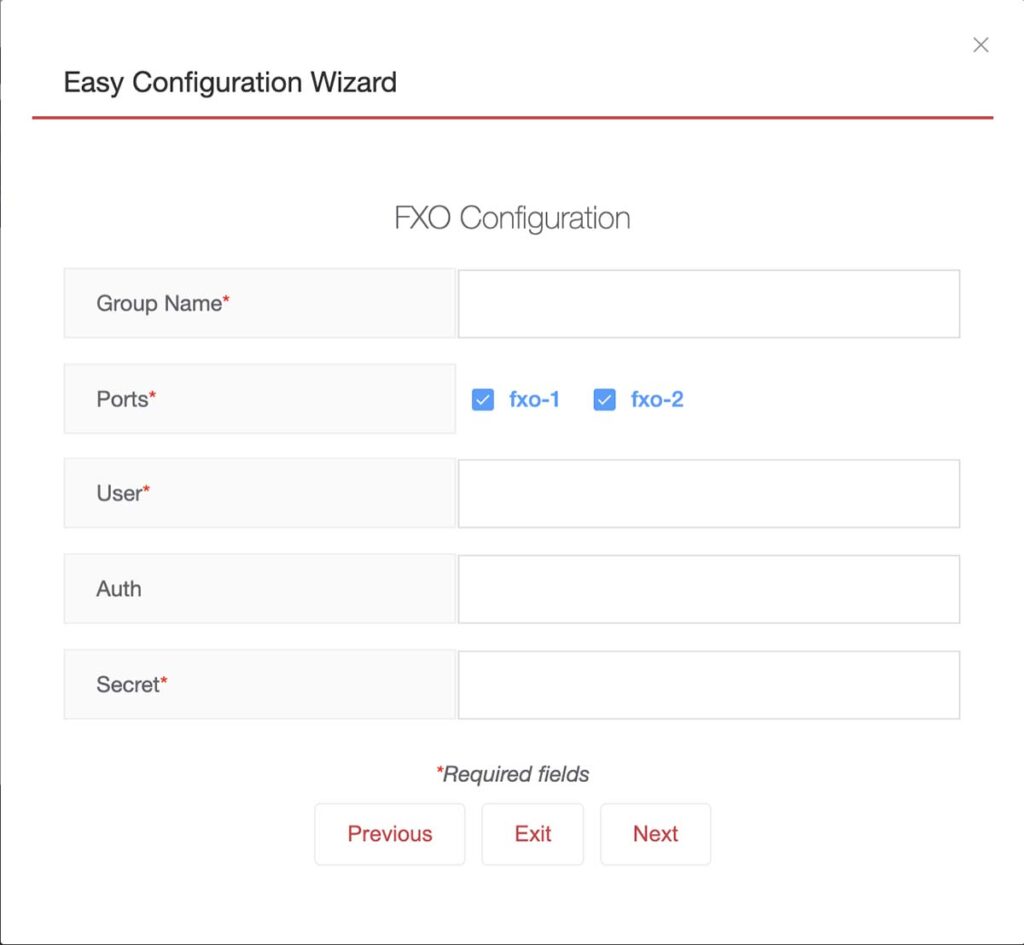Click inside the Group Name input field
Image resolution: width=1024 pixels, height=945 pixels.
point(708,304)
